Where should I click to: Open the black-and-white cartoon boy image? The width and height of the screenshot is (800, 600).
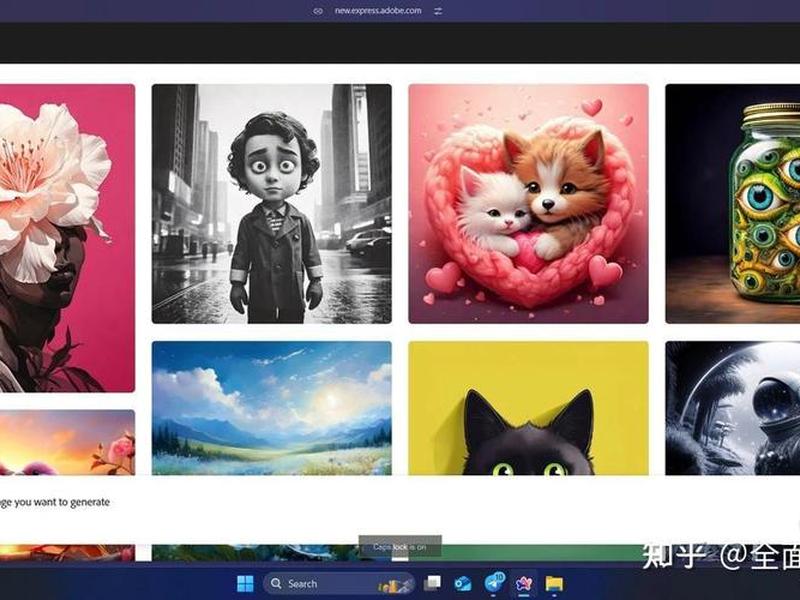(272, 204)
